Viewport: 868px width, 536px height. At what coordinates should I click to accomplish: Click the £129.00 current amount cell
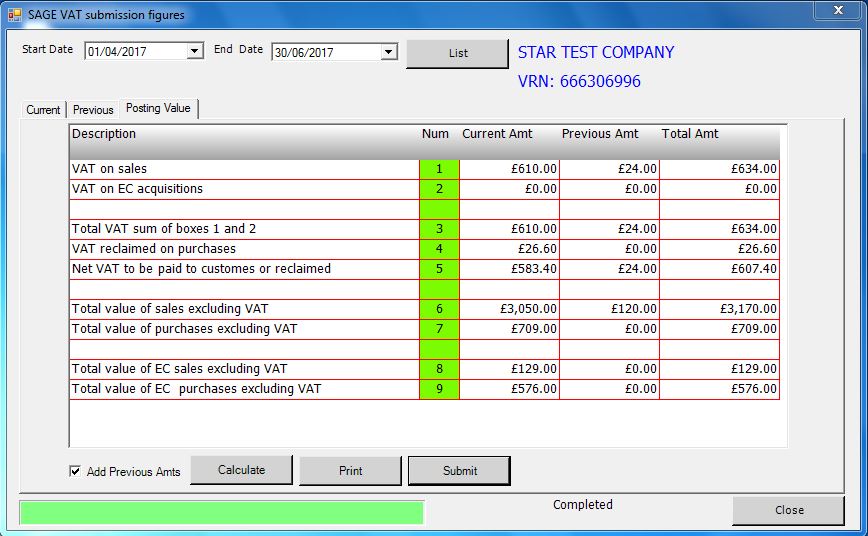[510, 368]
